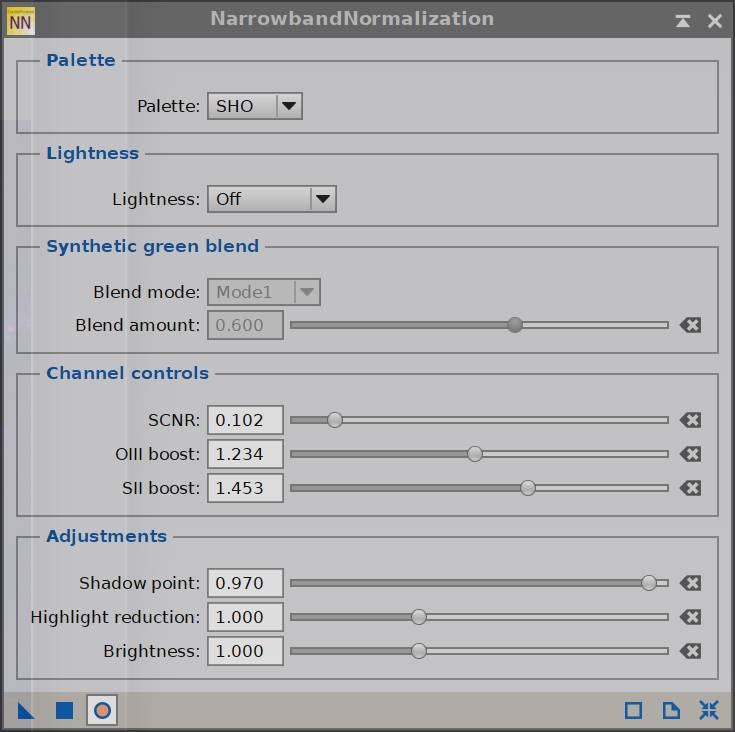Reset the Highlight reduction value
Viewport: 735px width, 732px height.
click(x=690, y=617)
